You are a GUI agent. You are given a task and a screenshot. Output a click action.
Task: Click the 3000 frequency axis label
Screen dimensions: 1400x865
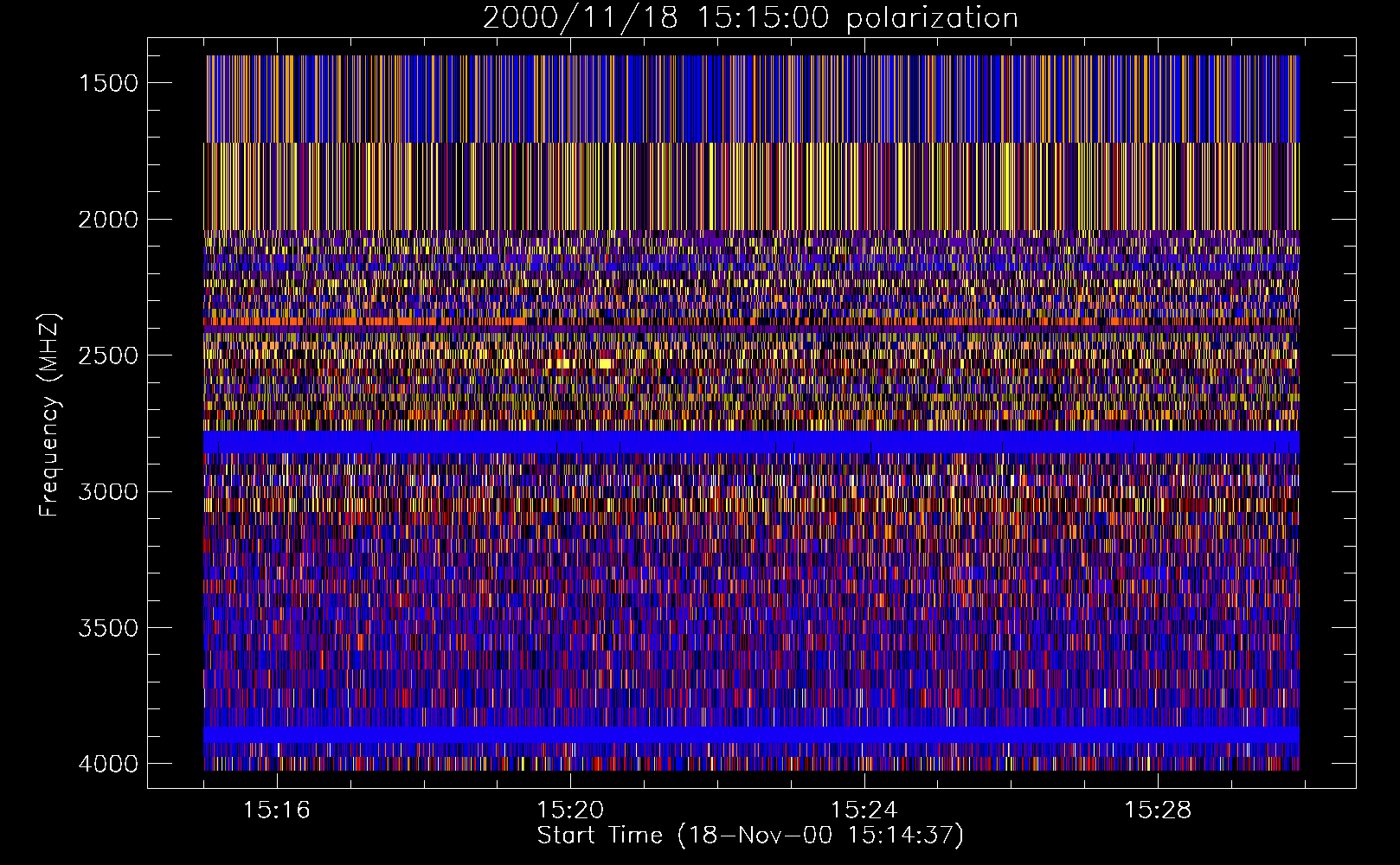point(108,492)
